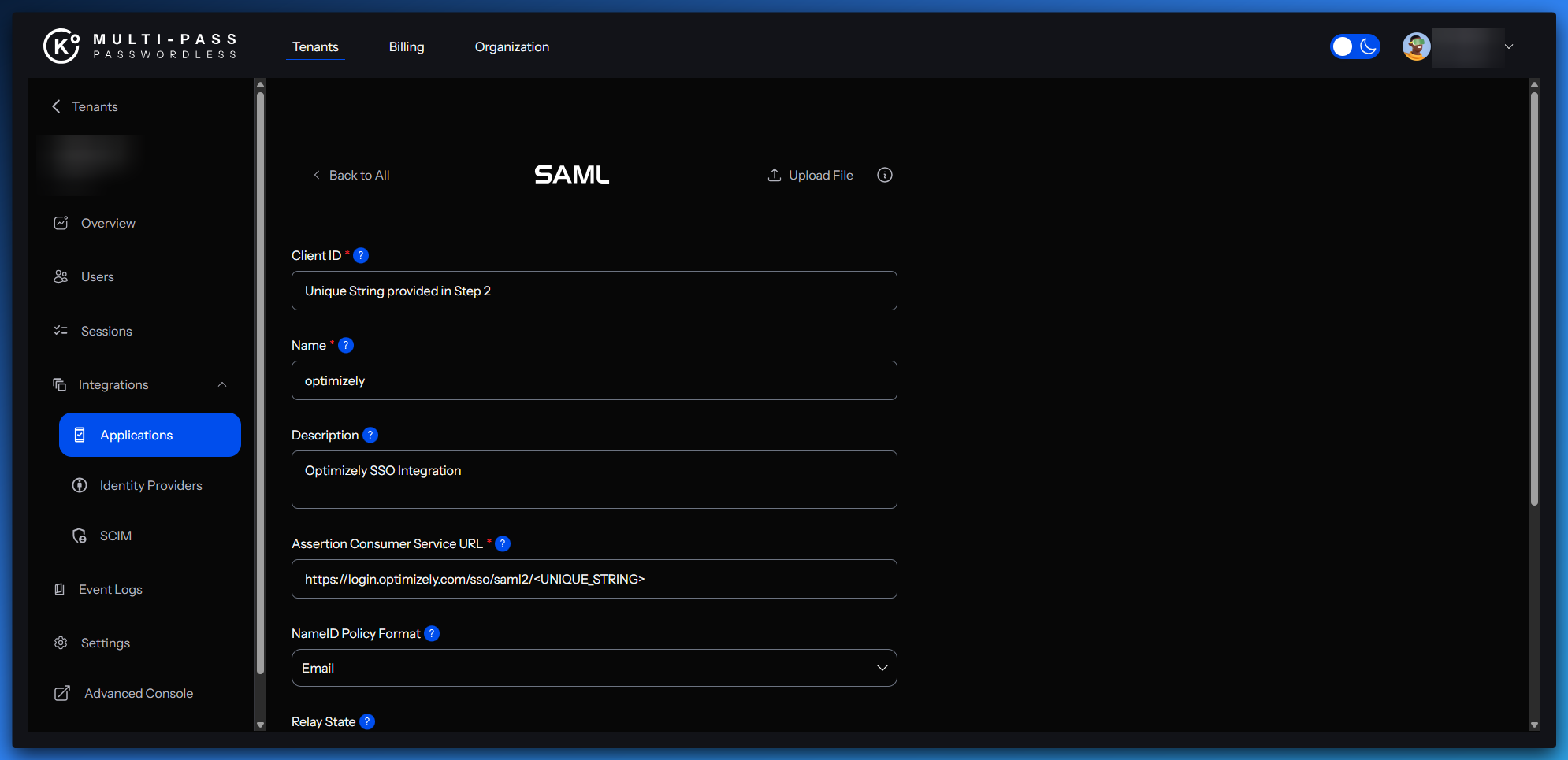This screenshot has height=760, width=1568.
Task: Click the main page vertical scrollbar
Action: [1534, 299]
